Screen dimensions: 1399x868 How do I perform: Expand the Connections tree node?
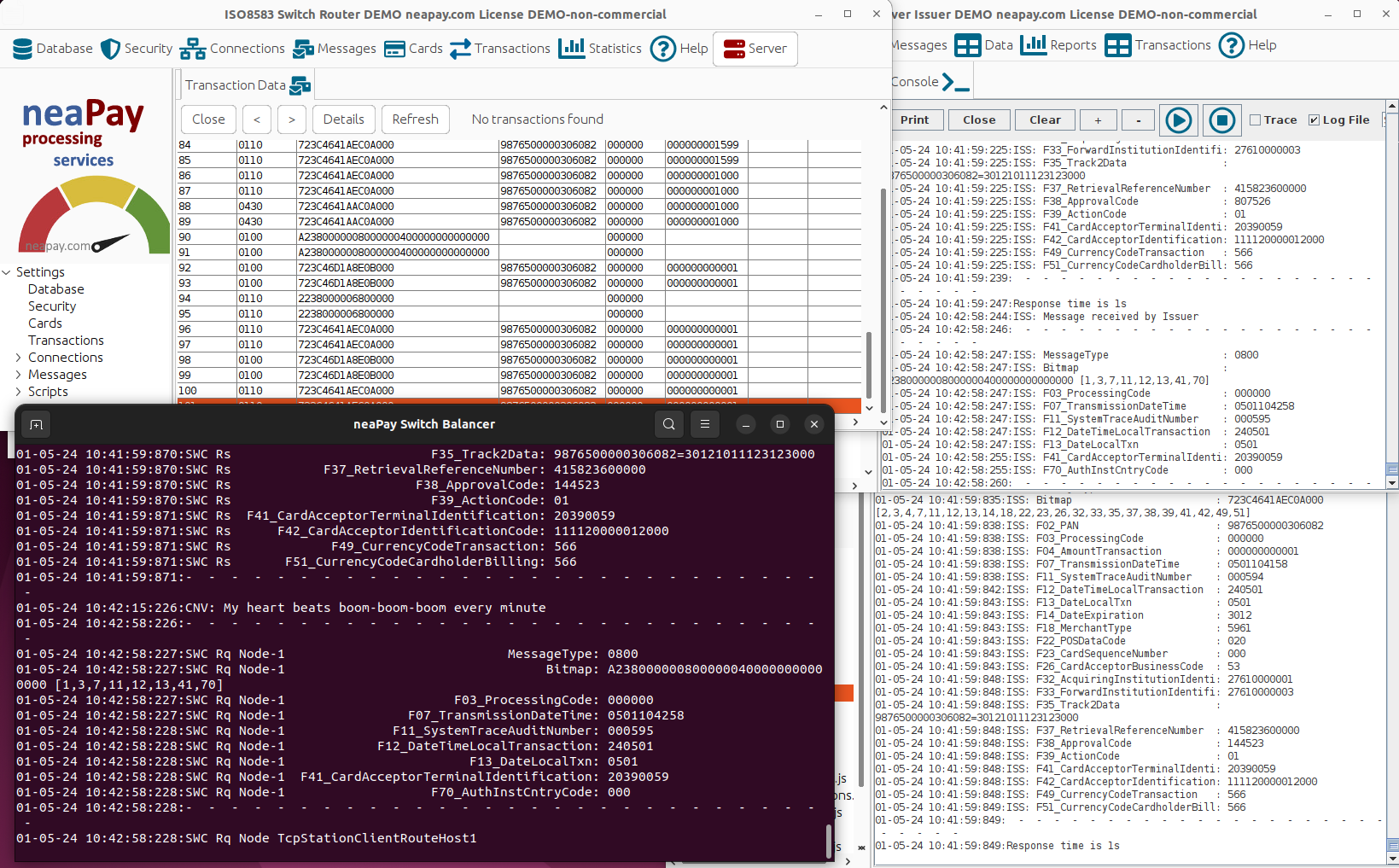[x=18, y=358]
